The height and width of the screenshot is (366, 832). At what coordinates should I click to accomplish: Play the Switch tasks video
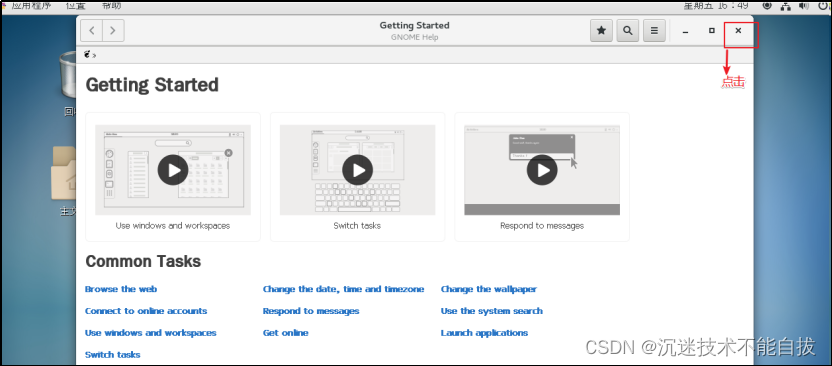point(357,170)
